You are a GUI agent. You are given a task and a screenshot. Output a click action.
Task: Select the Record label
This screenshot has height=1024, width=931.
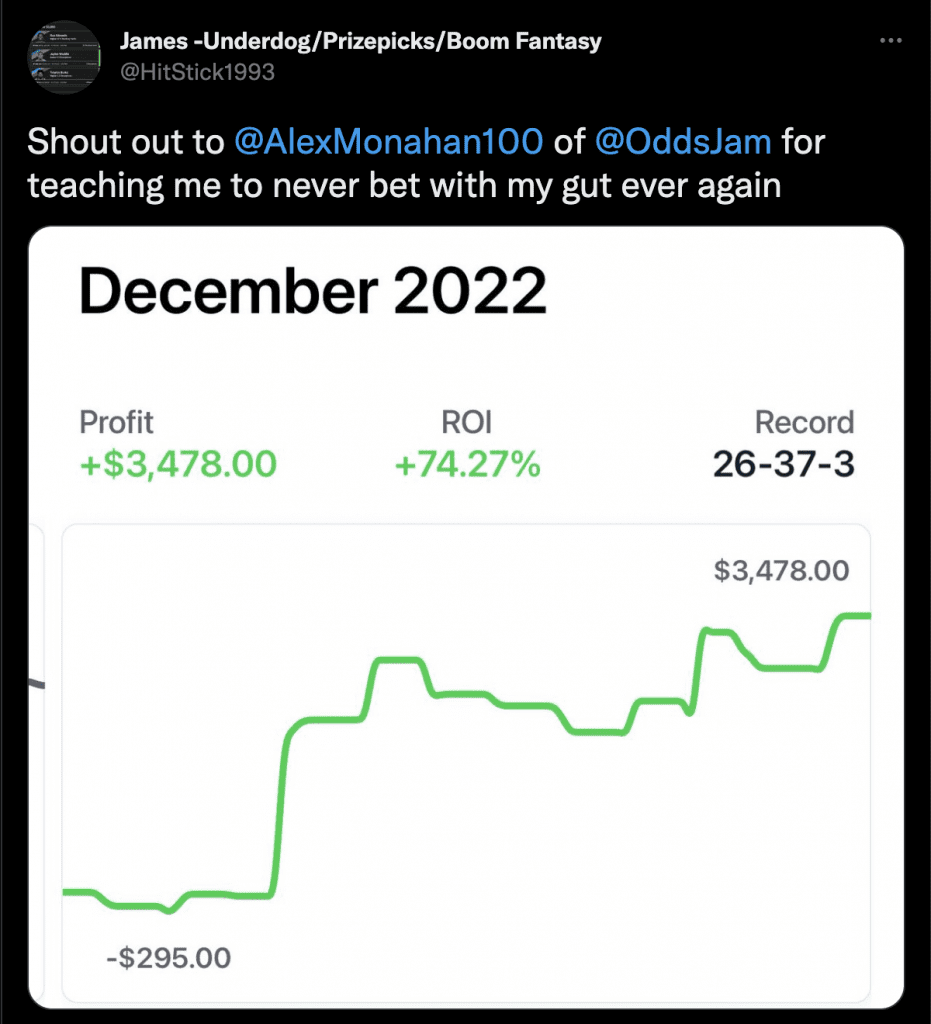tap(804, 423)
